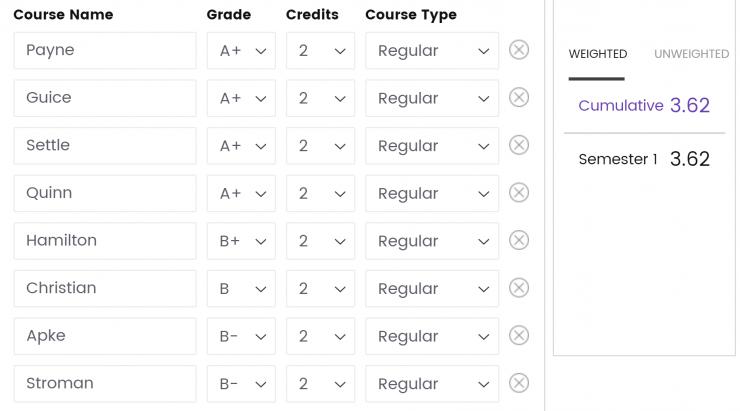The width and height of the screenshot is (740, 411).
Task: Select the Weighted tab
Action: coord(597,54)
